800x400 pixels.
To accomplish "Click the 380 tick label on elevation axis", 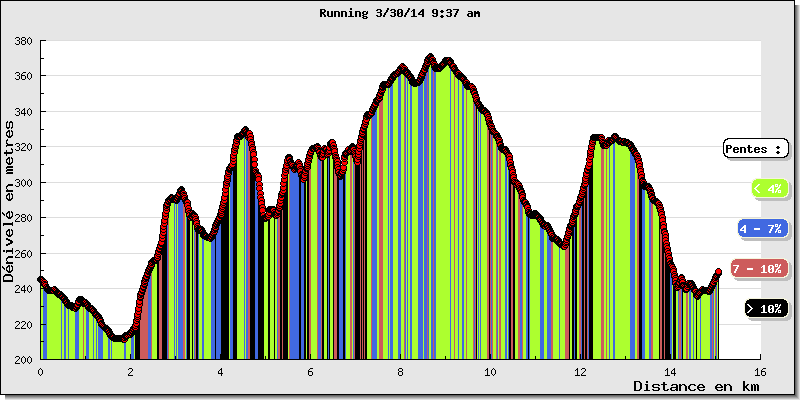I will click(23, 40).
